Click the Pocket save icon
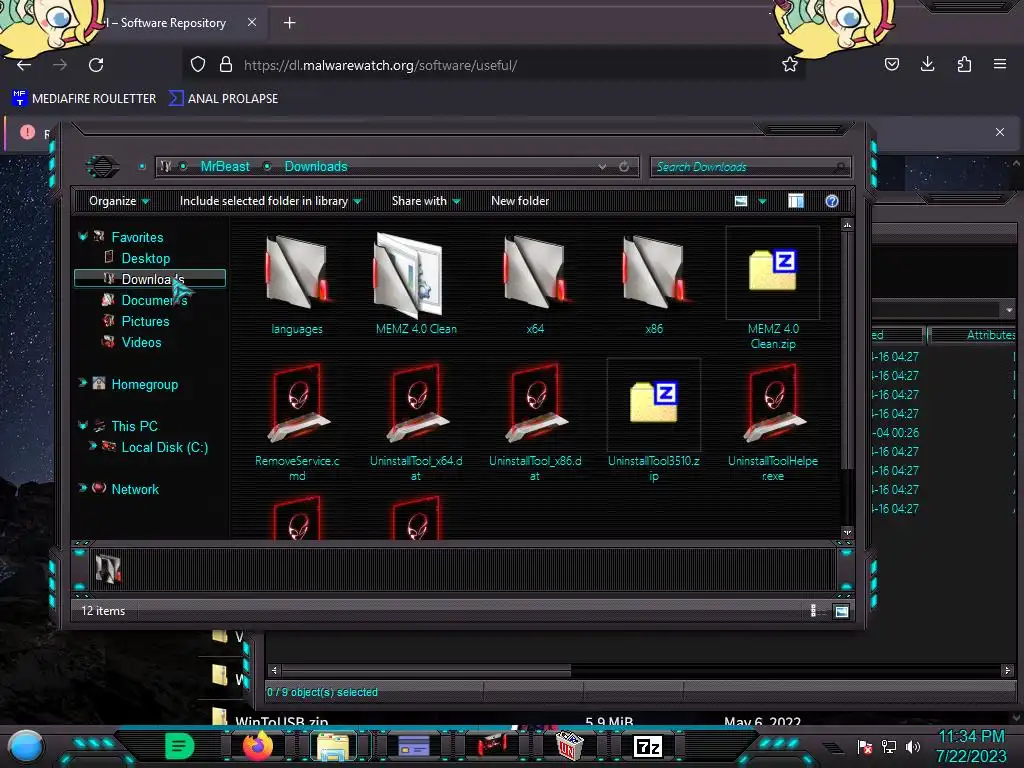This screenshot has width=1024, height=768. point(891,64)
